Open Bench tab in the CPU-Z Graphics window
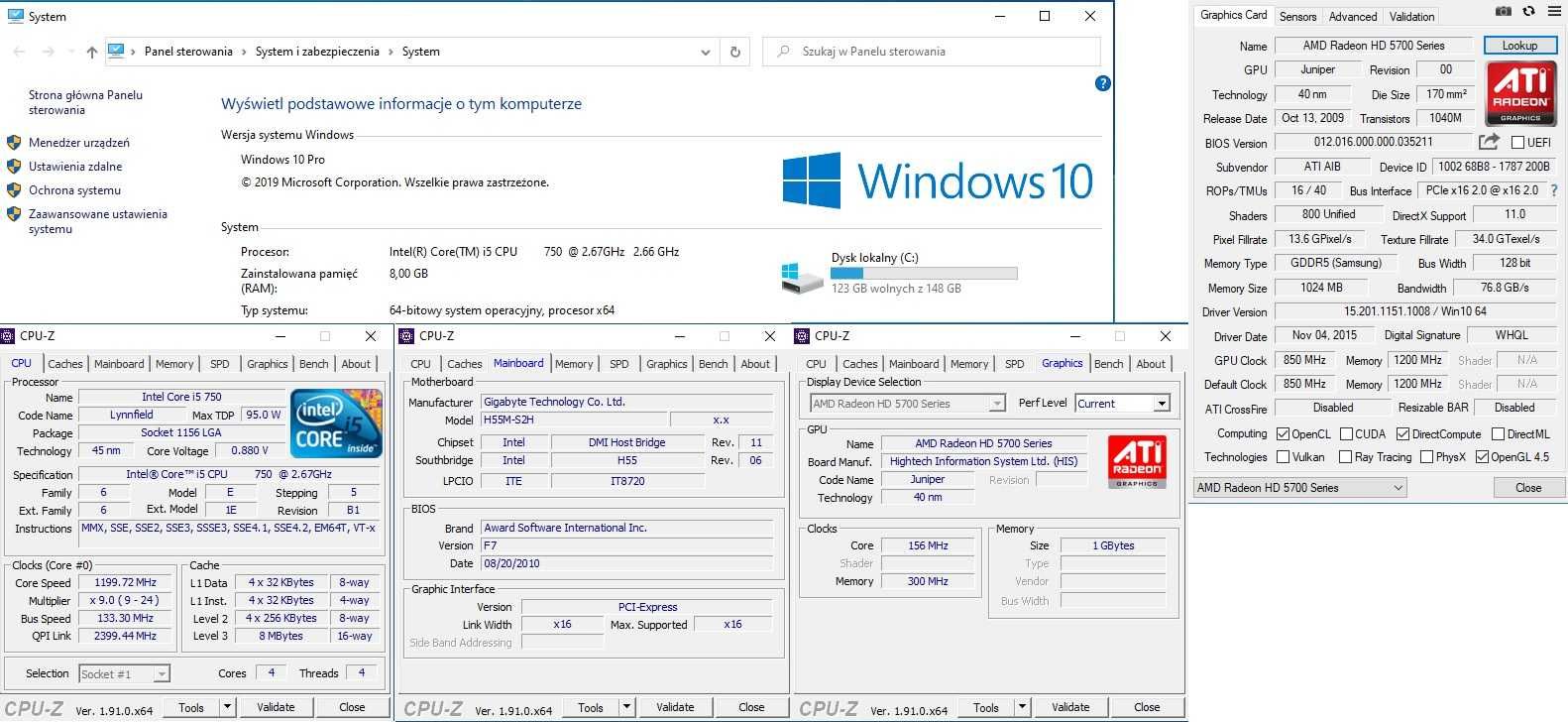Screen dimensions: 1568x722 click(1108, 364)
